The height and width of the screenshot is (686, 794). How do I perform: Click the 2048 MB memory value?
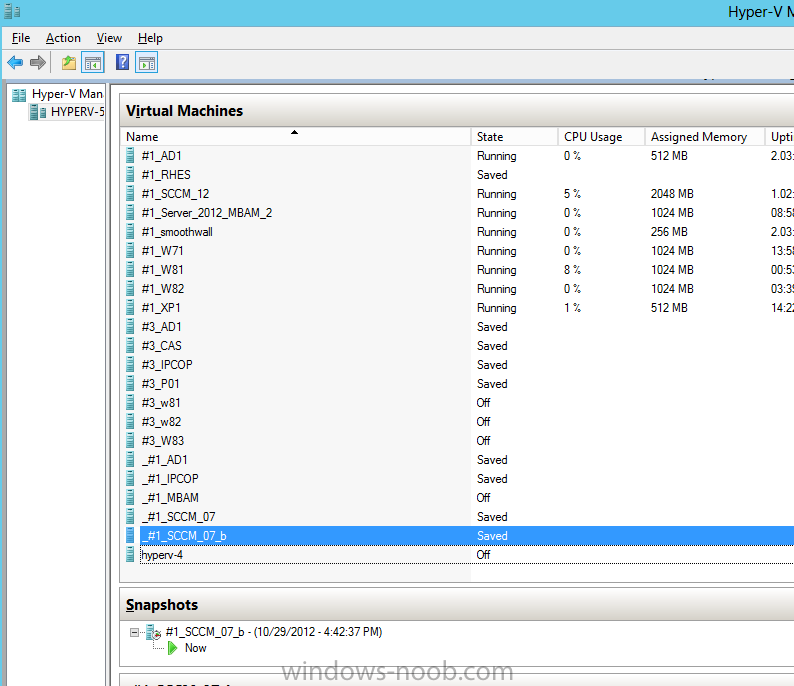point(672,193)
